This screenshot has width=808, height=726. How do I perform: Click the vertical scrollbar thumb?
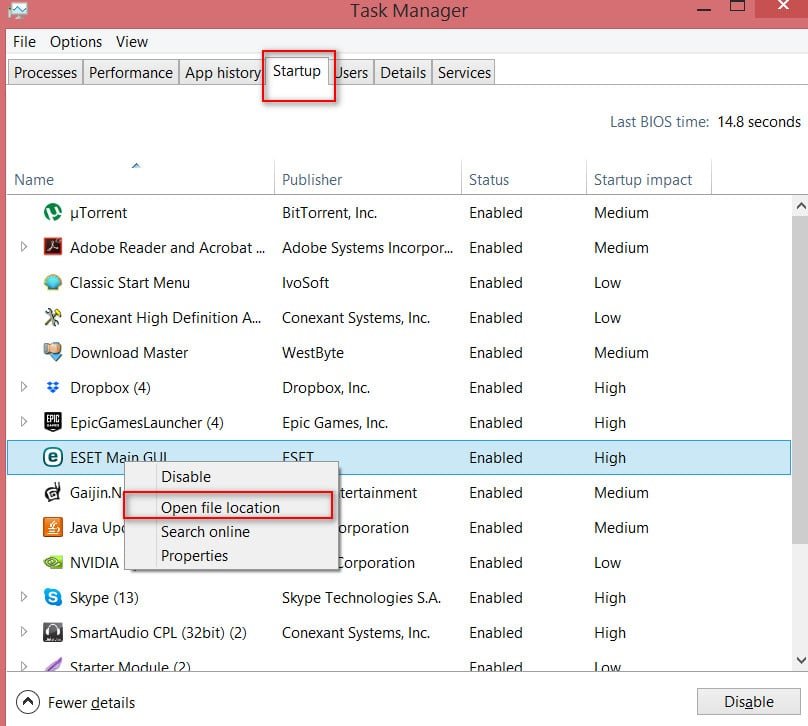click(800, 380)
